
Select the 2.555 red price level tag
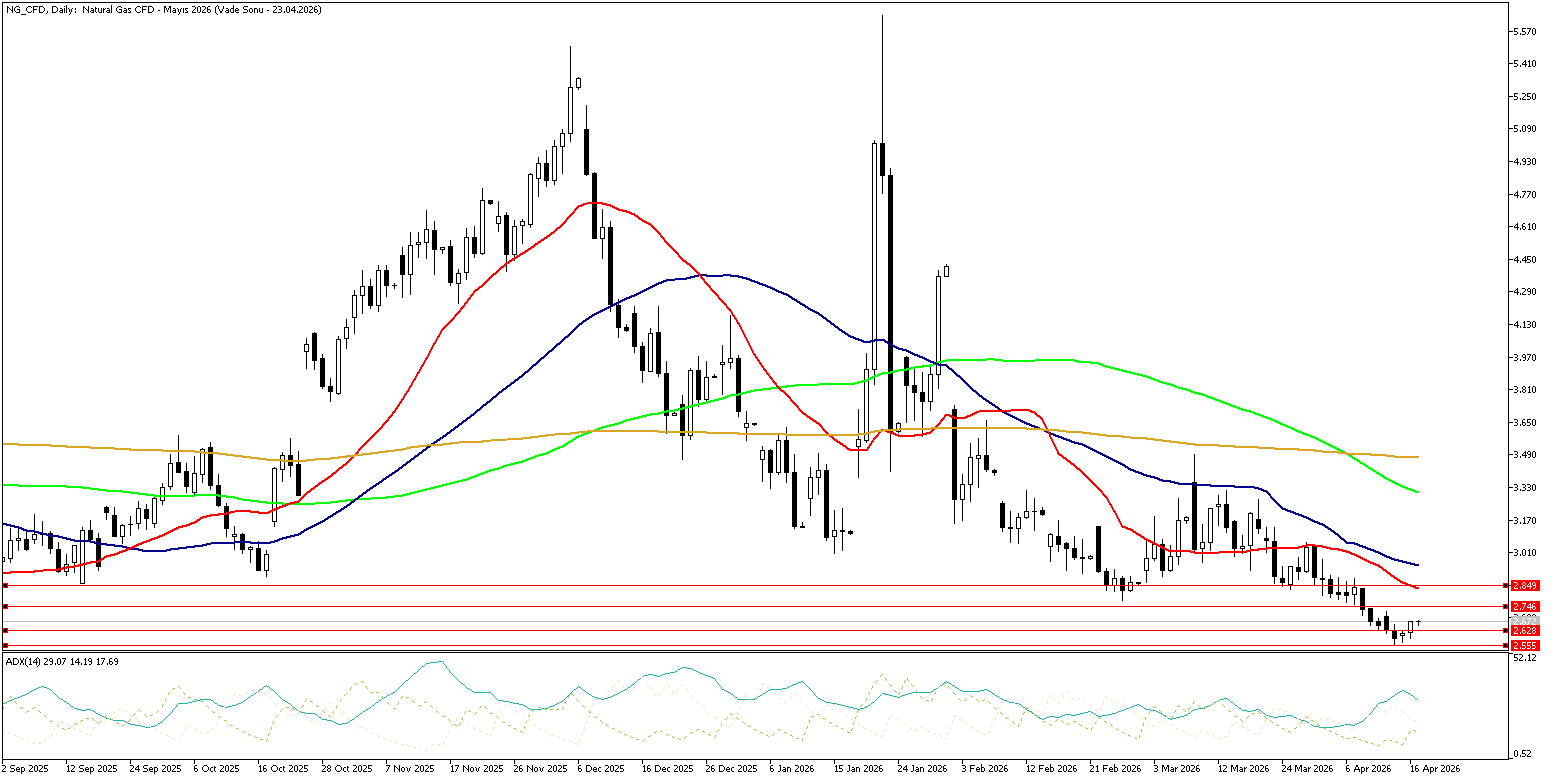[1524, 646]
